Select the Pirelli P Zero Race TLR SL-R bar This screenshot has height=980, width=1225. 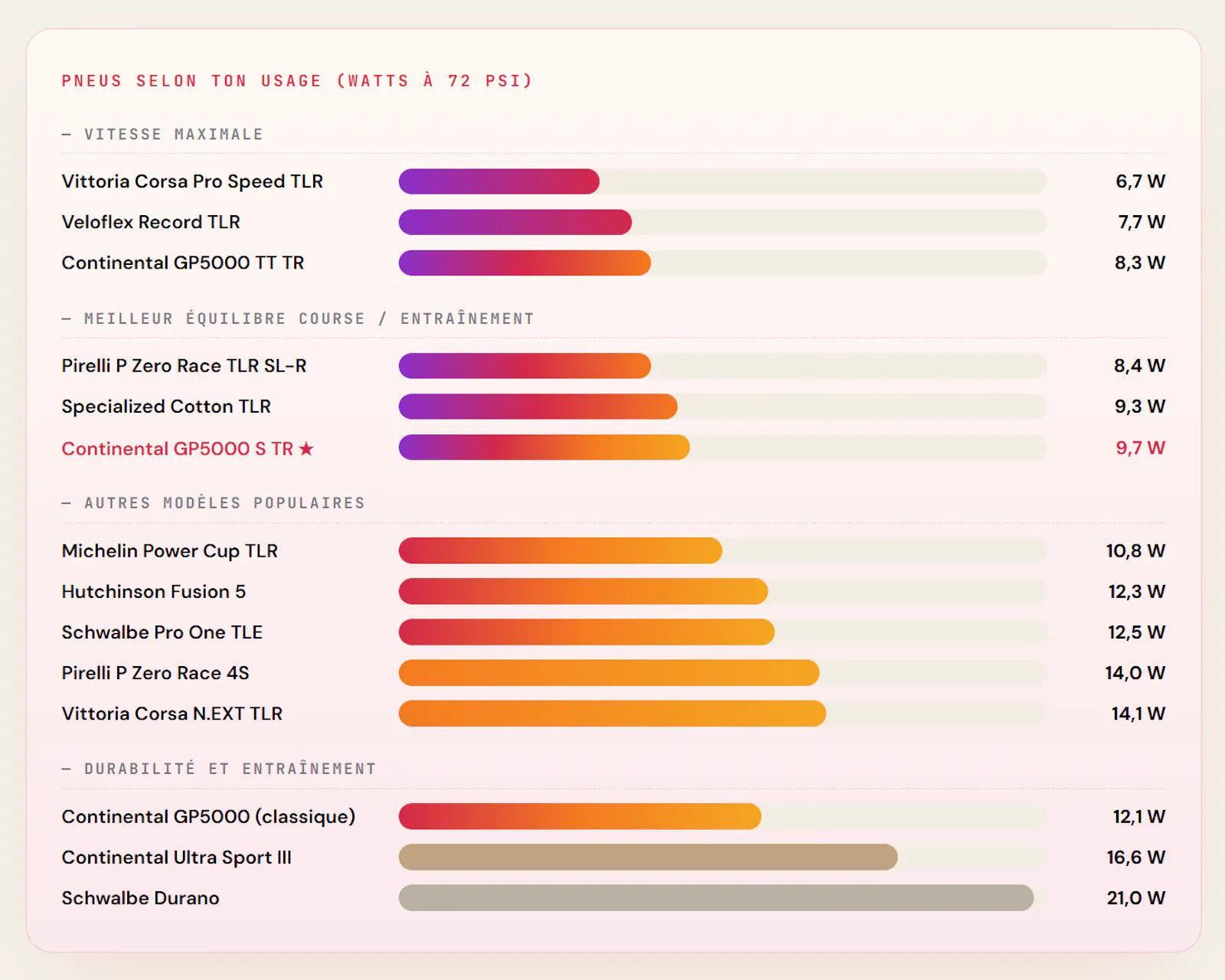pyautogui.click(x=525, y=366)
